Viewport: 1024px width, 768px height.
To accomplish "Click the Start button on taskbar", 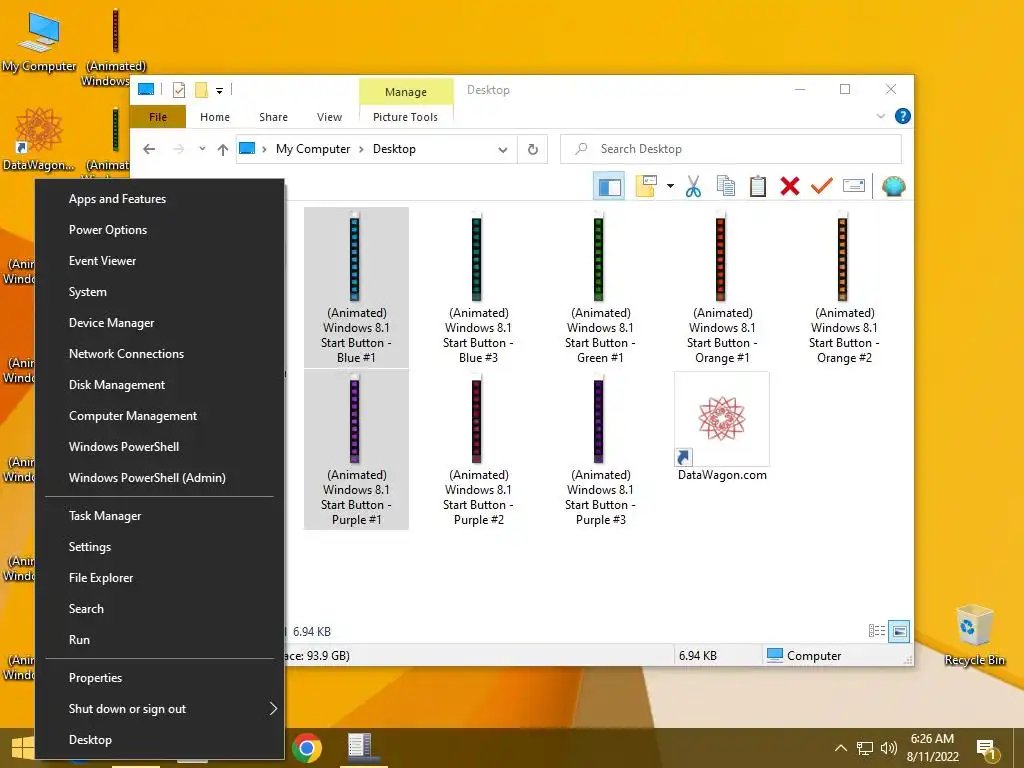I will point(21,748).
